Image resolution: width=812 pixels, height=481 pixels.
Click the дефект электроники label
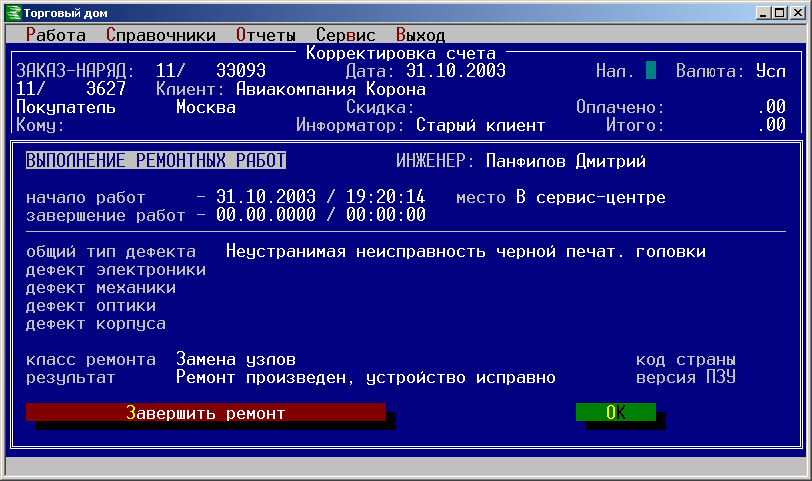(x=116, y=270)
